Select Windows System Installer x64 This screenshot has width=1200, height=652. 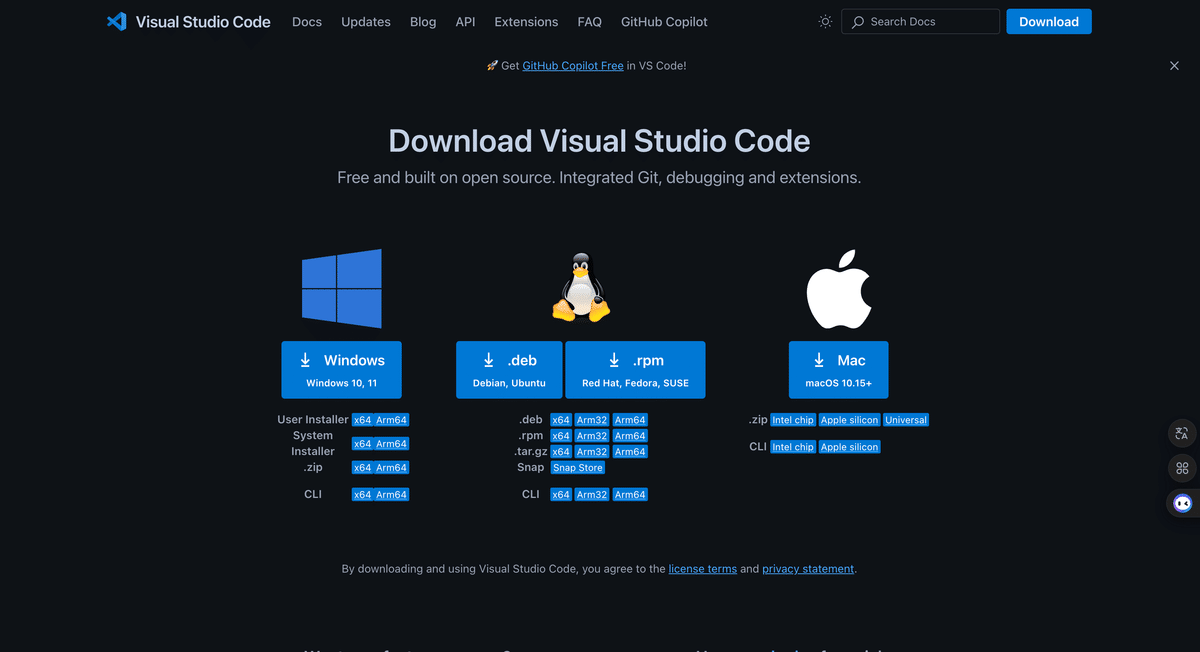click(362, 444)
